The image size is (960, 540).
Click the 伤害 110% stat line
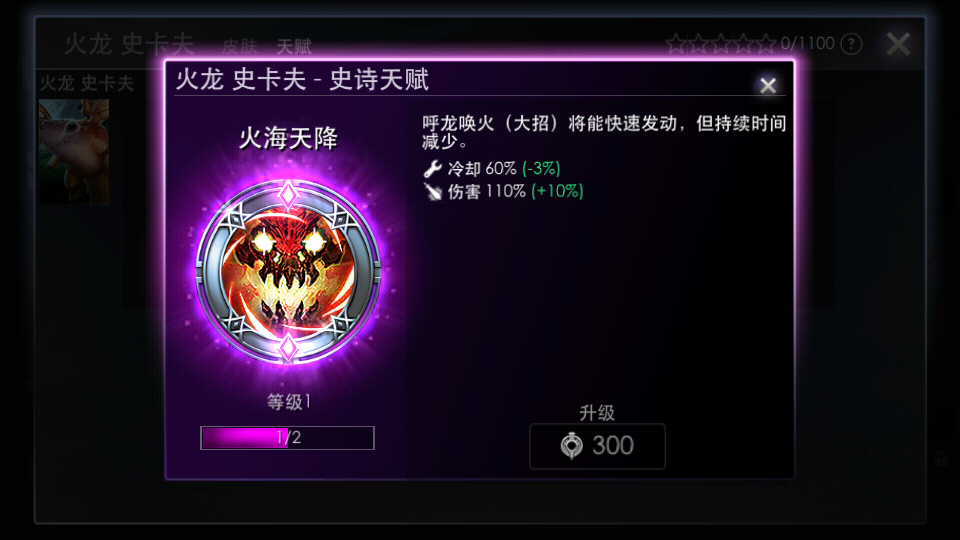[503, 192]
